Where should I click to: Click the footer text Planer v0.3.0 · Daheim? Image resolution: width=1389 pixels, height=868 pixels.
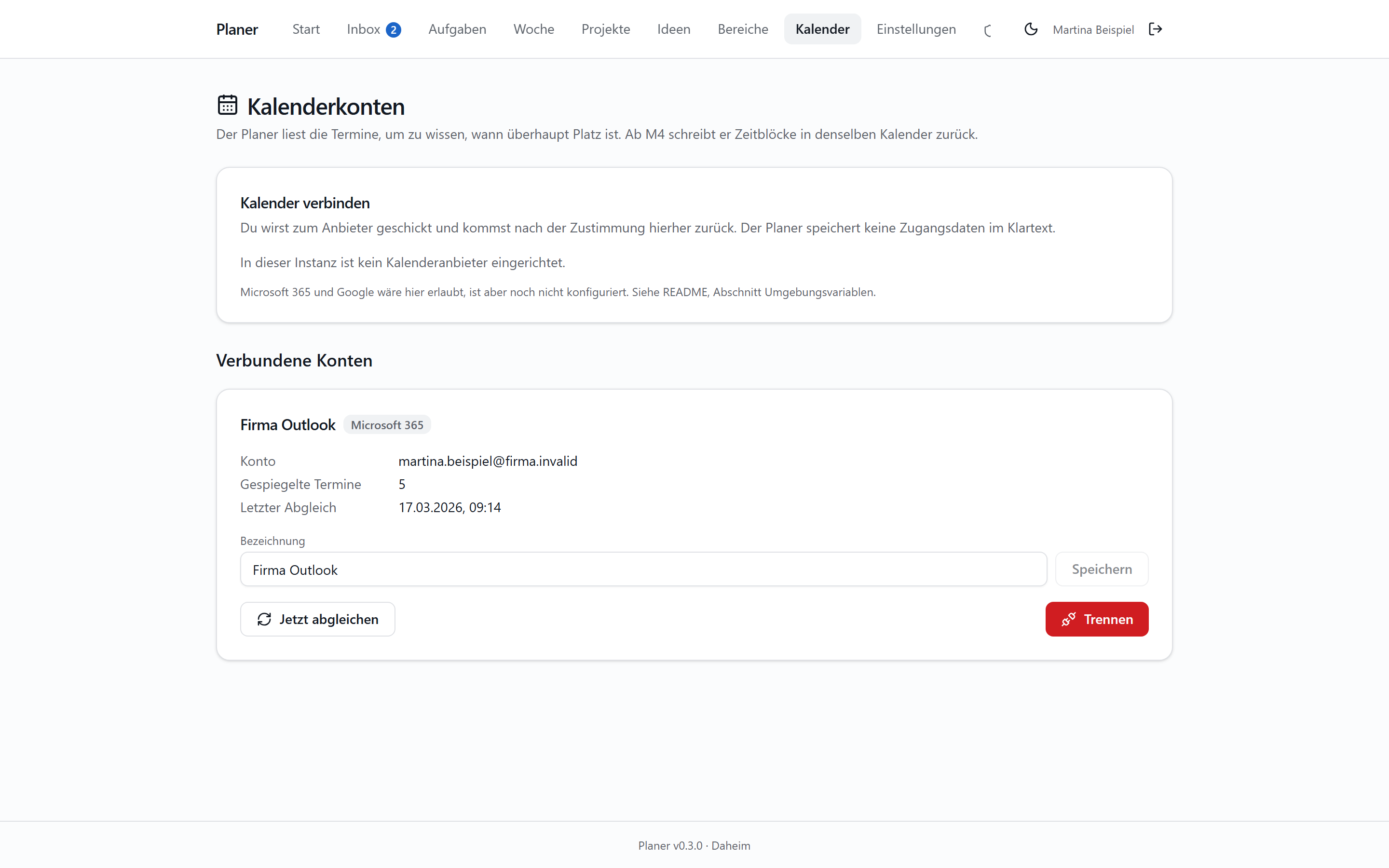694,846
